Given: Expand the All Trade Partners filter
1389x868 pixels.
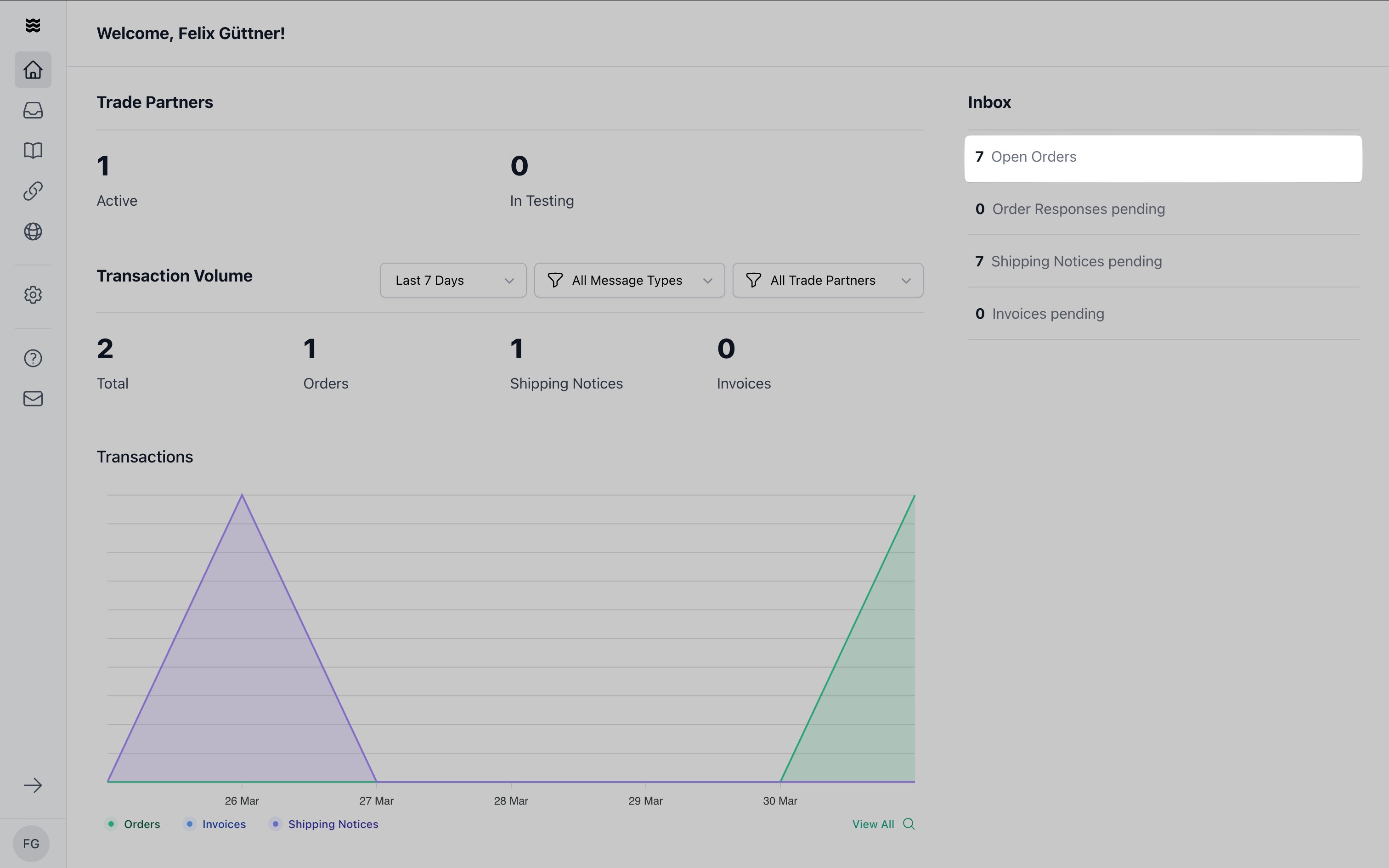Looking at the screenshot, I should click(x=828, y=280).
